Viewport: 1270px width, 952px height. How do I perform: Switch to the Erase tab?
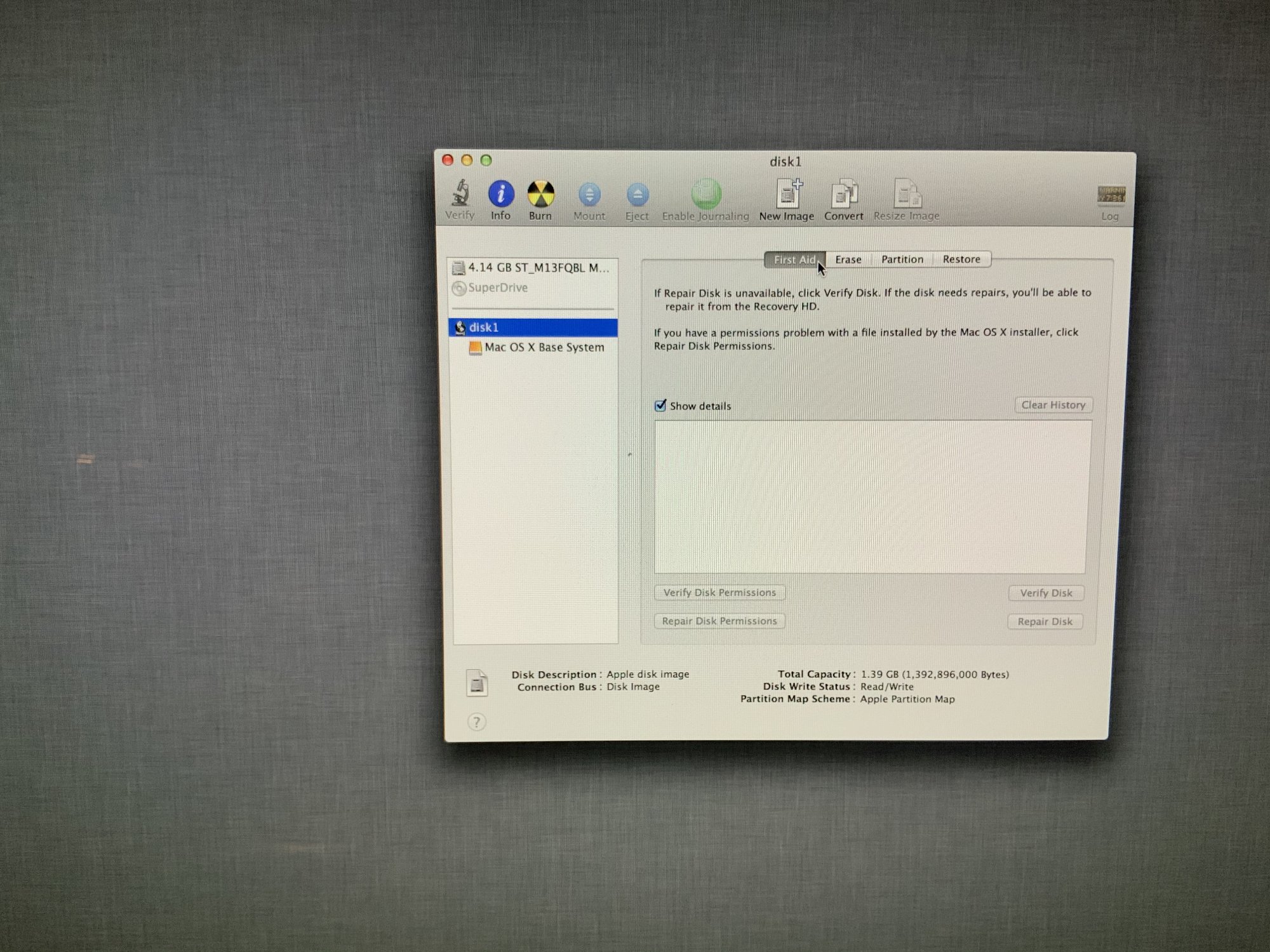coord(848,260)
